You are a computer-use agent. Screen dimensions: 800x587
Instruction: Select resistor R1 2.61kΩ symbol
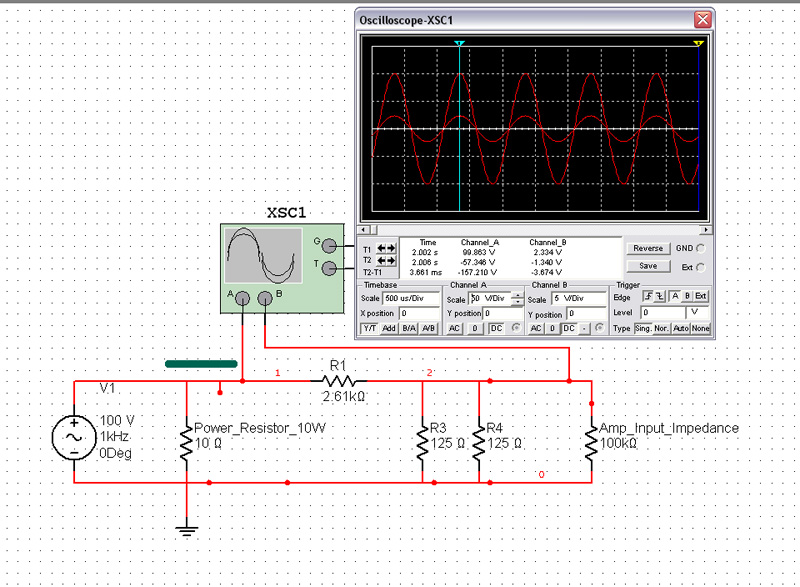pyautogui.click(x=339, y=381)
